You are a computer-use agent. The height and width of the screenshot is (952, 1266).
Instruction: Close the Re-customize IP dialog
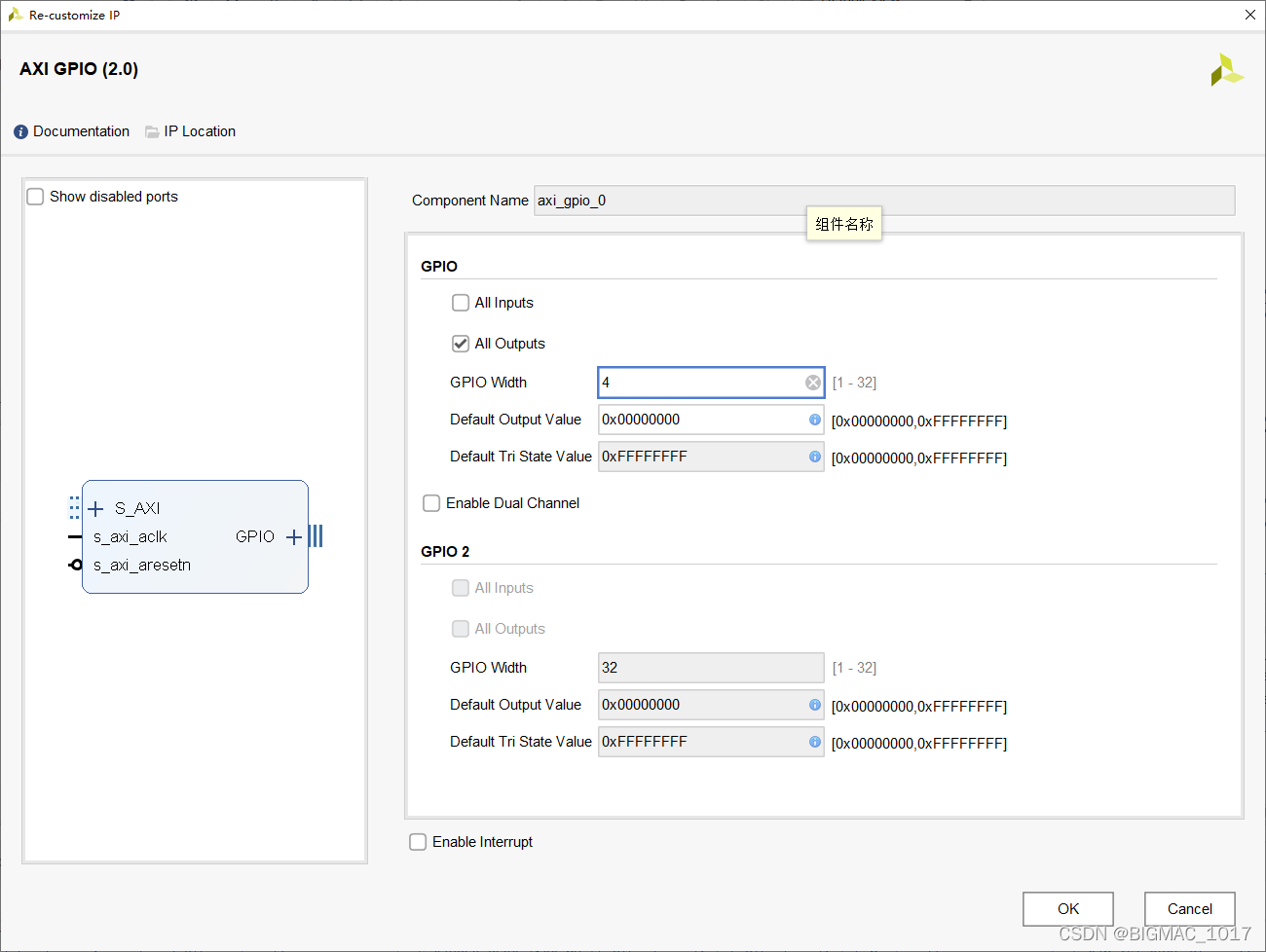(x=1250, y=15)
